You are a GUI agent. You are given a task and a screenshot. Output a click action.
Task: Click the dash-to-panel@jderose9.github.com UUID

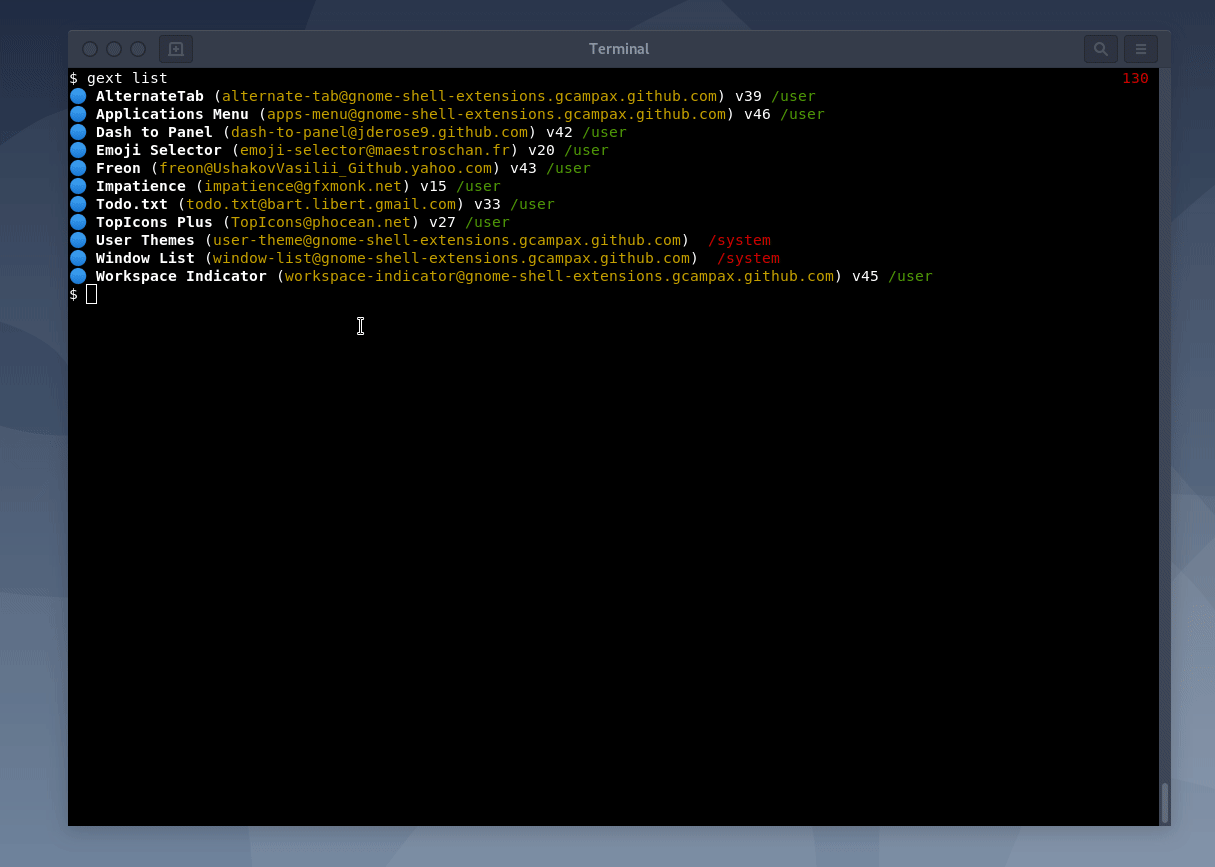pyautogui.click(x=380, y=133)
